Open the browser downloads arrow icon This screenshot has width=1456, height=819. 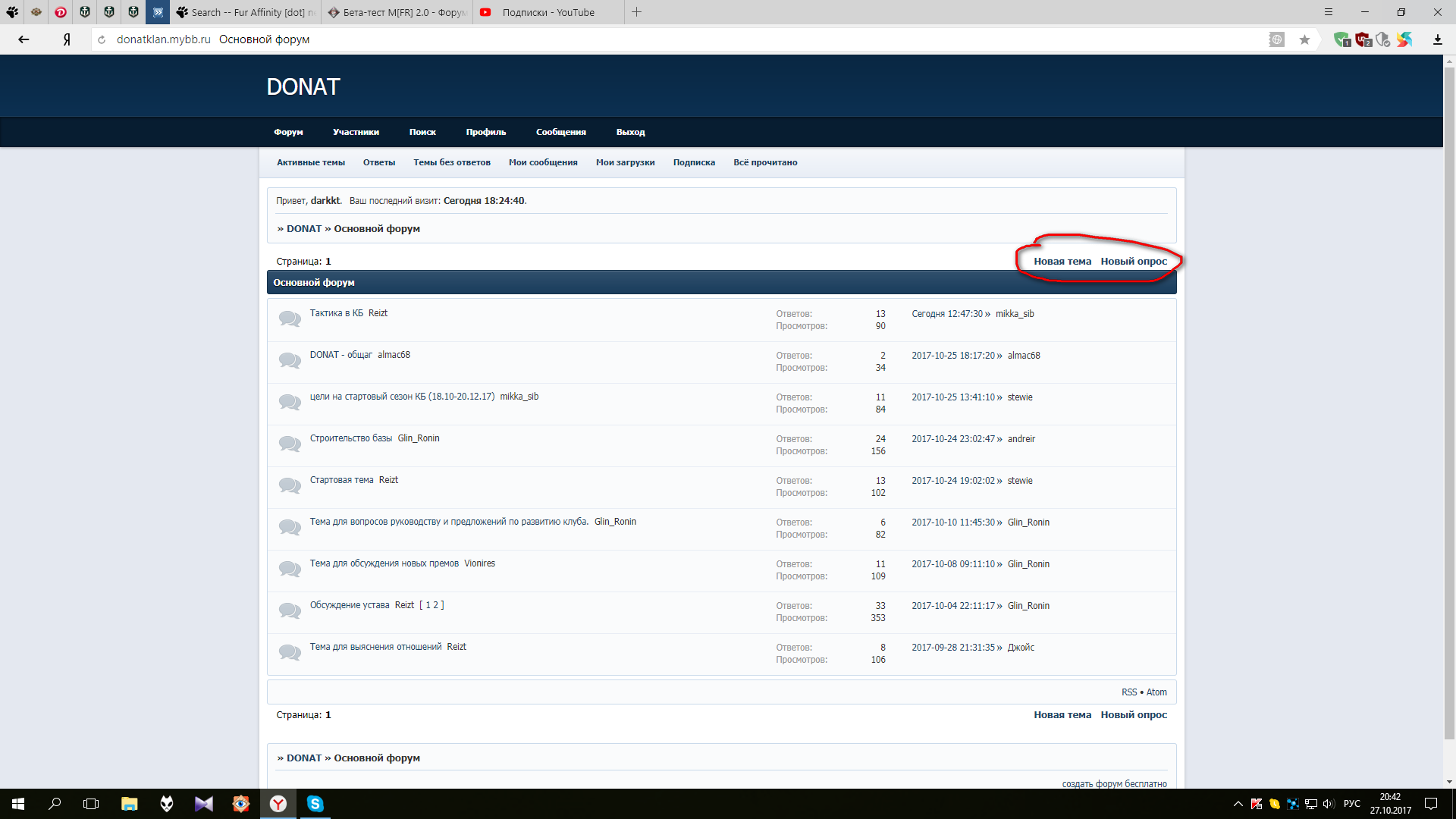tap(1437, 39)
